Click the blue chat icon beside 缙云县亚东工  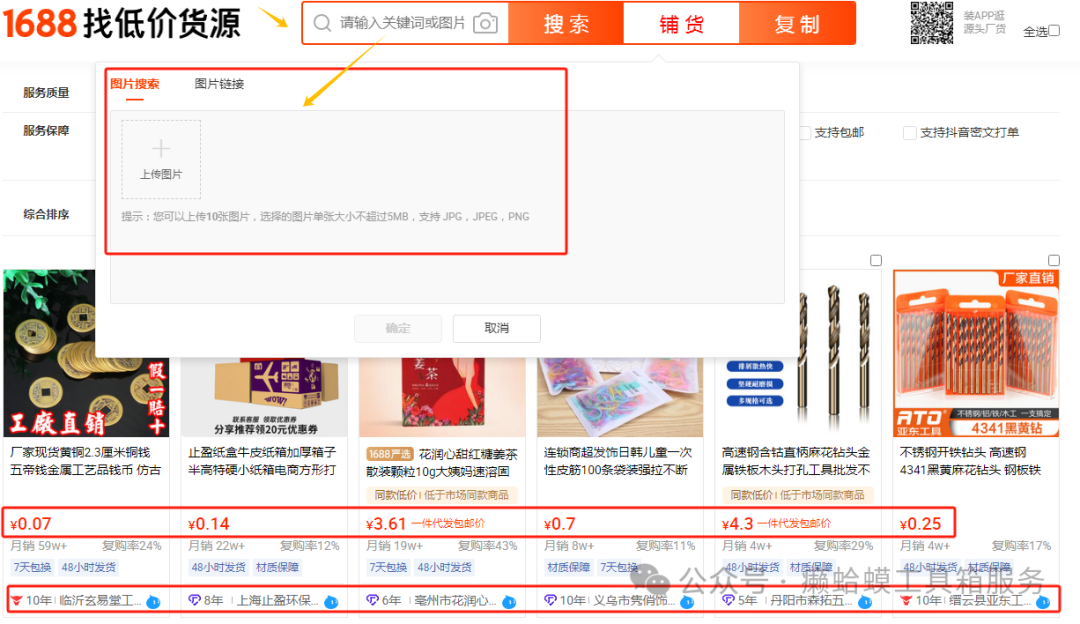click(x=1043, y=601)
